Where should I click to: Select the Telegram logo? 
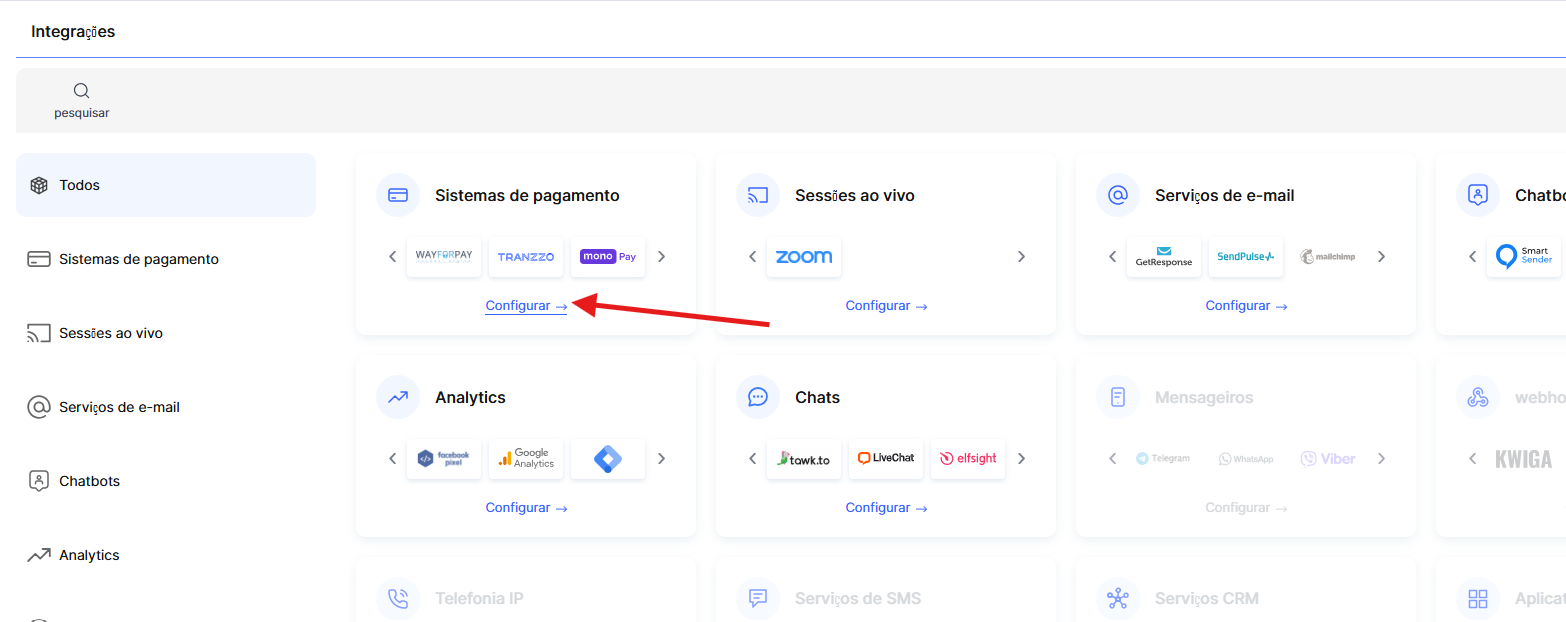click(1164, 459)
